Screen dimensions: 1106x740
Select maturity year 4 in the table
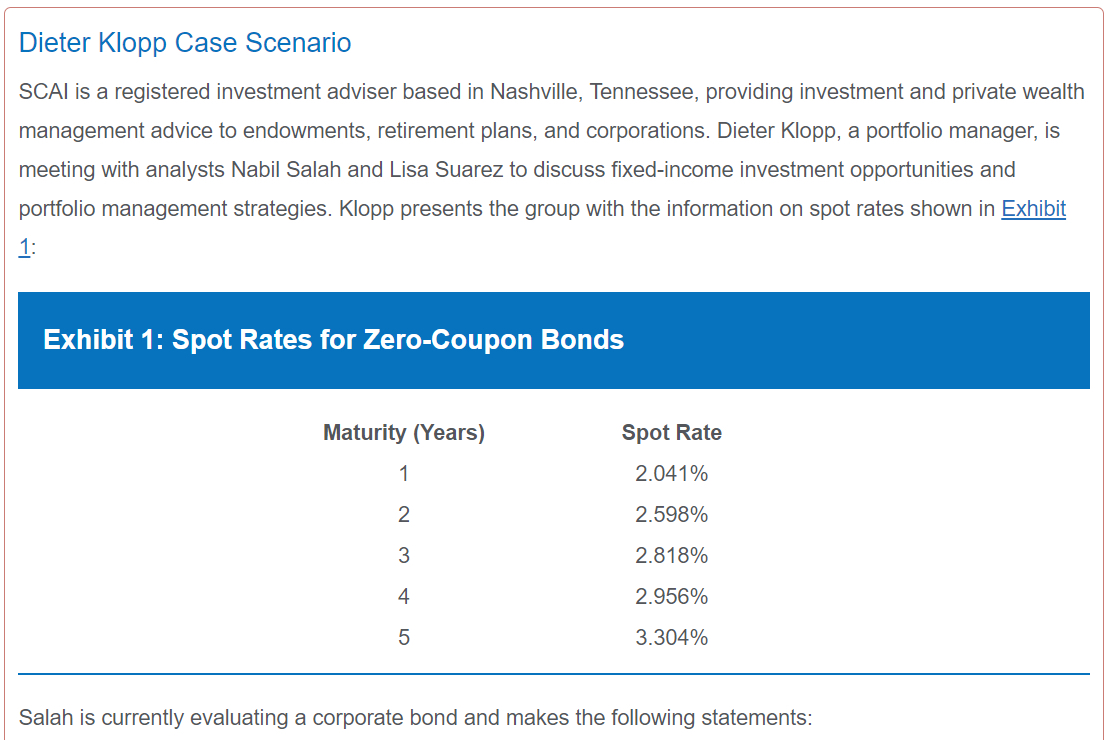(x=404, y=597)
